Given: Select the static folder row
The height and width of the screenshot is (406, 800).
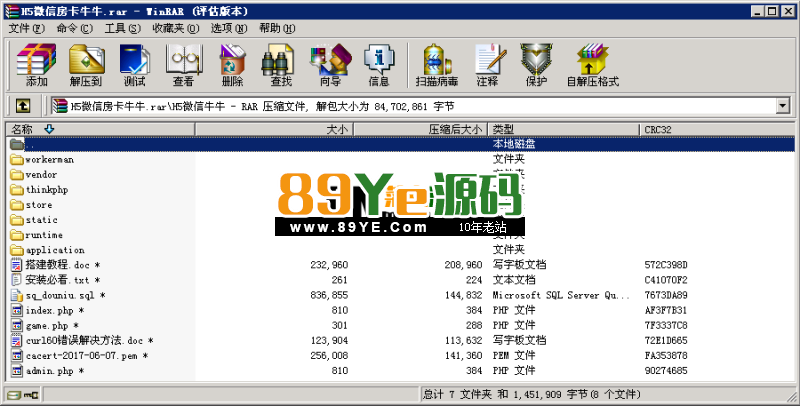Looking at the screenshot, I should [401, 220].
